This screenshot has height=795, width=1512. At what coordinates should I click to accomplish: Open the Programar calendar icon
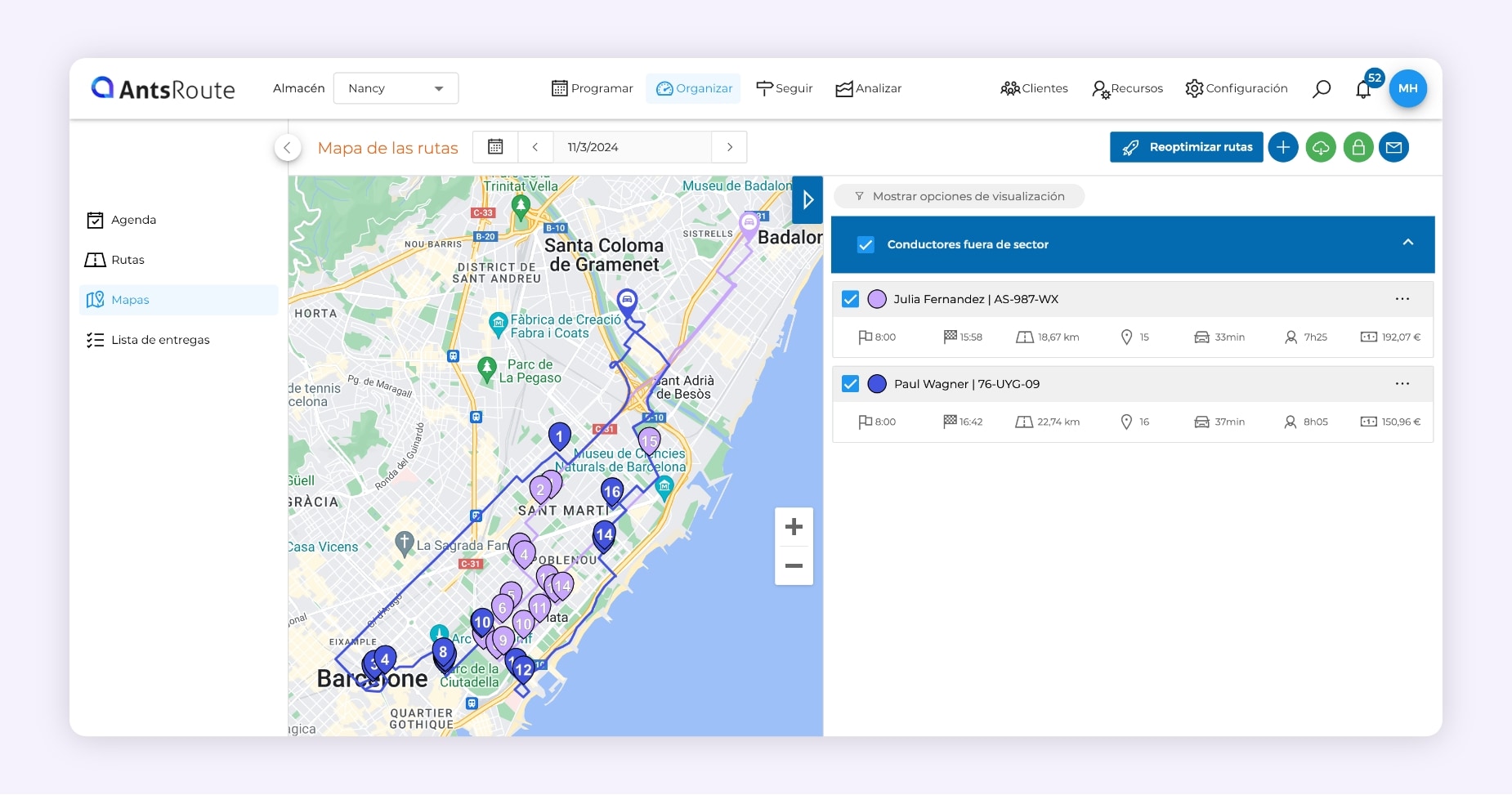(x=561, y=88)
